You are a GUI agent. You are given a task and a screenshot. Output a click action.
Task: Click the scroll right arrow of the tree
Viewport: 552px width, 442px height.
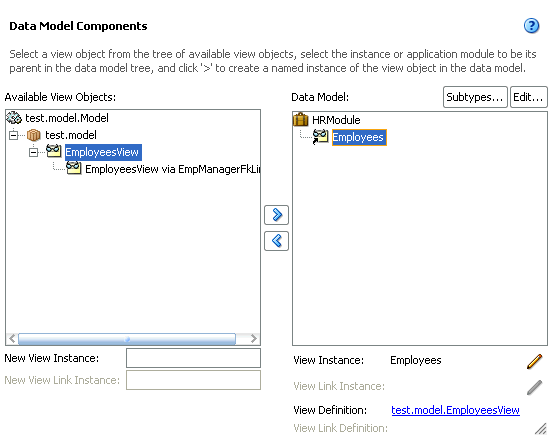[x=253, y=339]
